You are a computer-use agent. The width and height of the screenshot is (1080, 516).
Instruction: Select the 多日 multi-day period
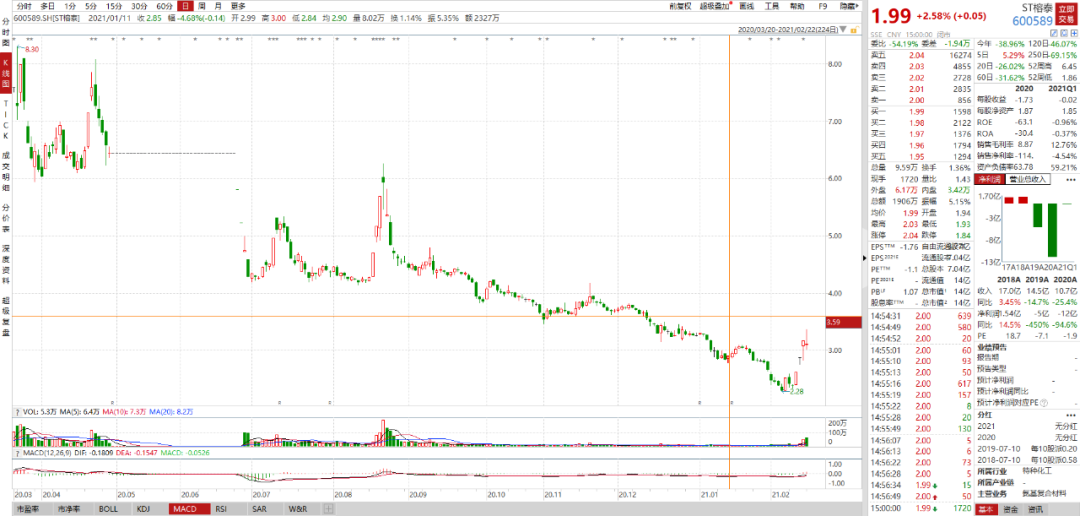tap(47, 6)
